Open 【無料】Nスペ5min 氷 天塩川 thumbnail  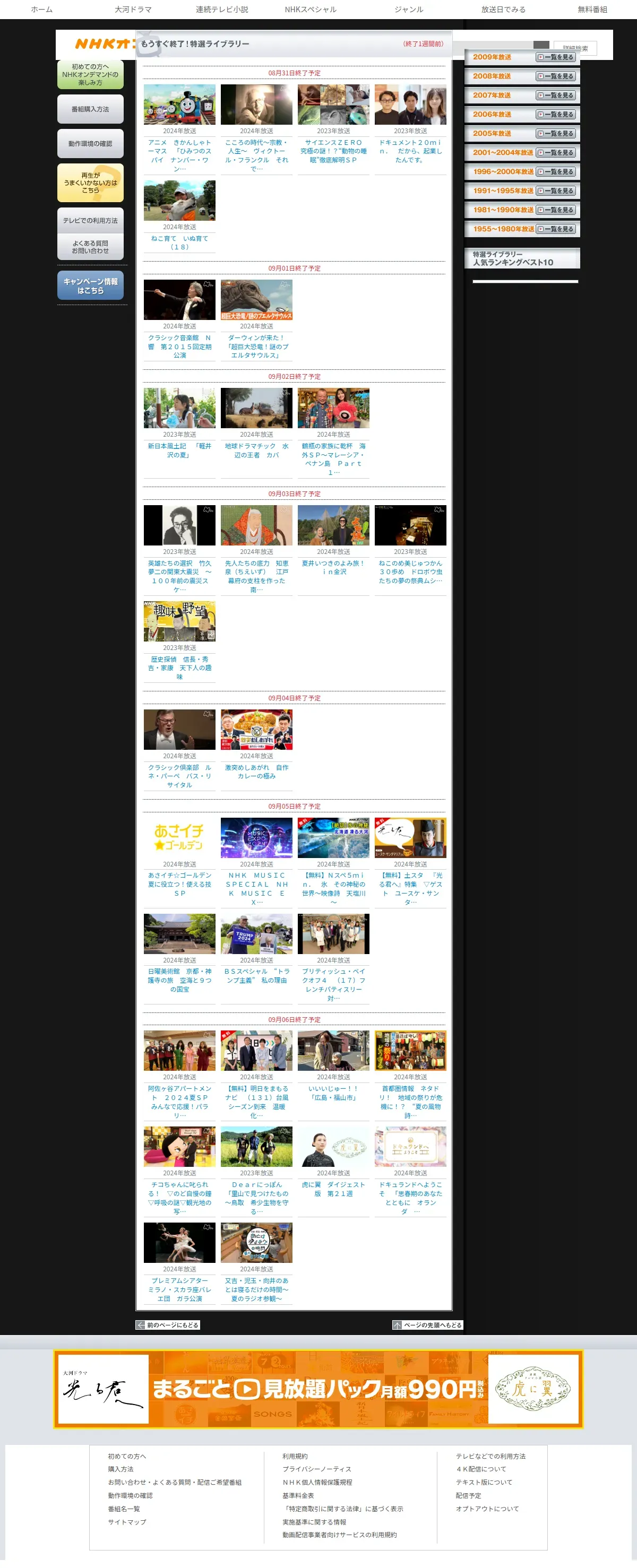coord(333,837)
